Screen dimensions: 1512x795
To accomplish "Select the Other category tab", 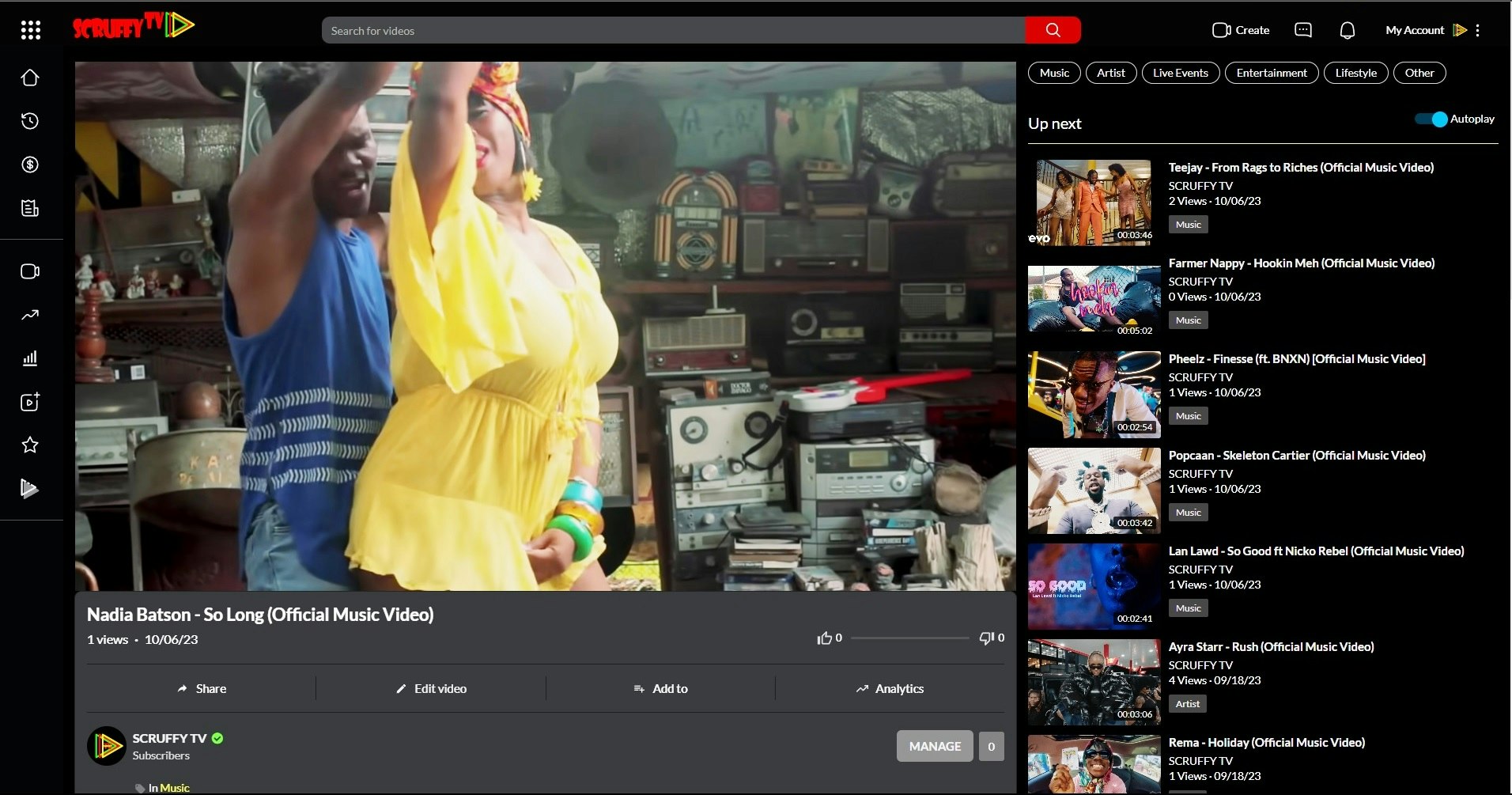I will tap(1419, 73).
